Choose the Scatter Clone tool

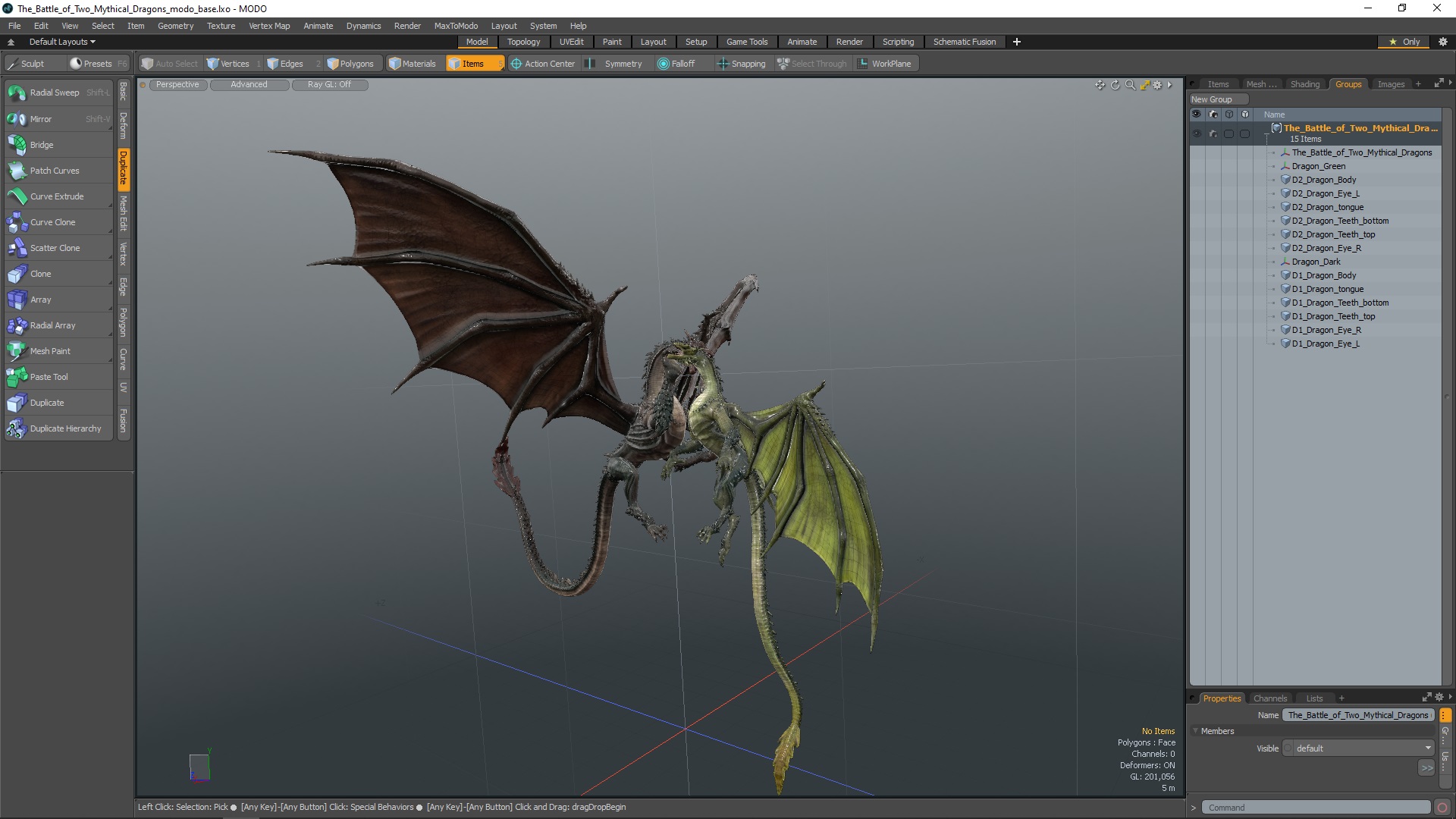[58, 248]
